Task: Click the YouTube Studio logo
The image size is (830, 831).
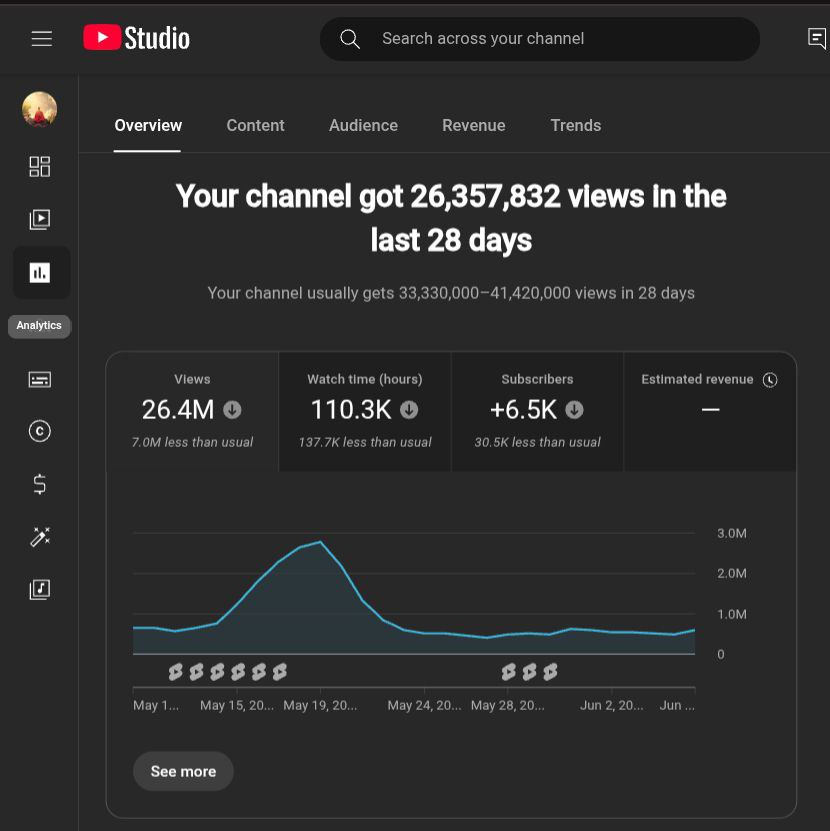Action: [136, 39]
